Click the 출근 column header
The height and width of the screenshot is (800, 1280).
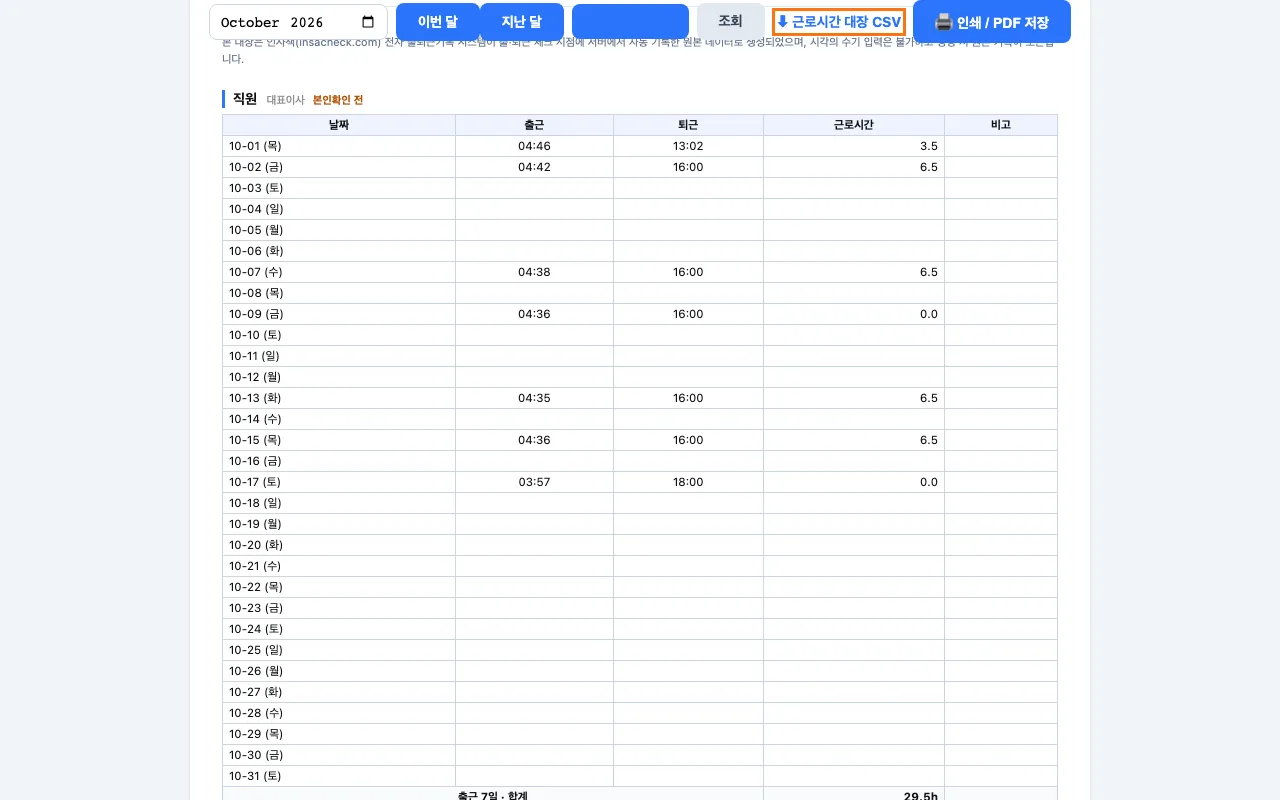tap(534, 125)
